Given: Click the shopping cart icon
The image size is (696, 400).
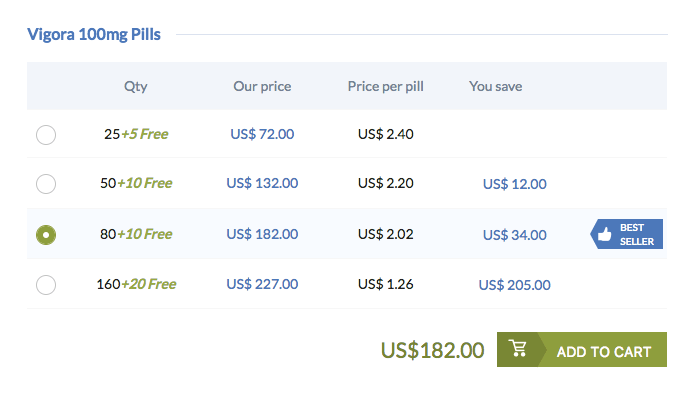Looking at the screenshot, I should (517, 349).
